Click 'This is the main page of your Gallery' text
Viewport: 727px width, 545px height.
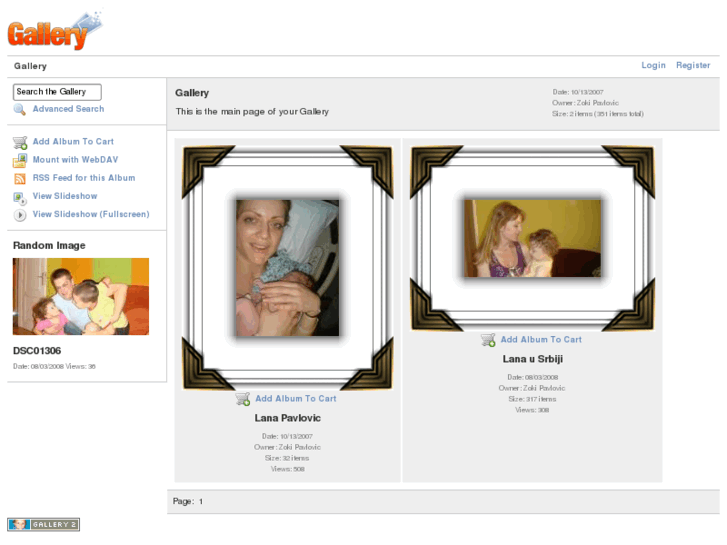(x=252, y=112)
